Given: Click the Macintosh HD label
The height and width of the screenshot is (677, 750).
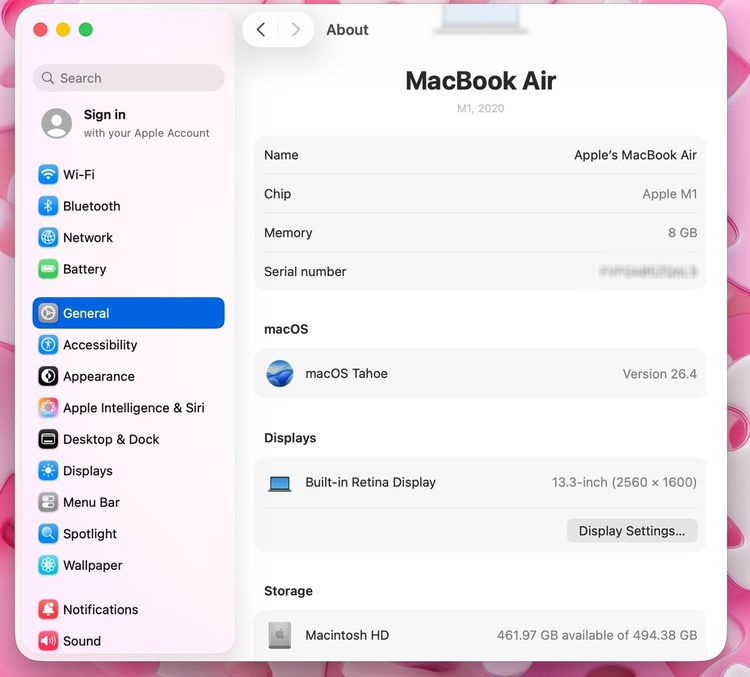Looking at the screenshot, I should click(x=347, y=635).
